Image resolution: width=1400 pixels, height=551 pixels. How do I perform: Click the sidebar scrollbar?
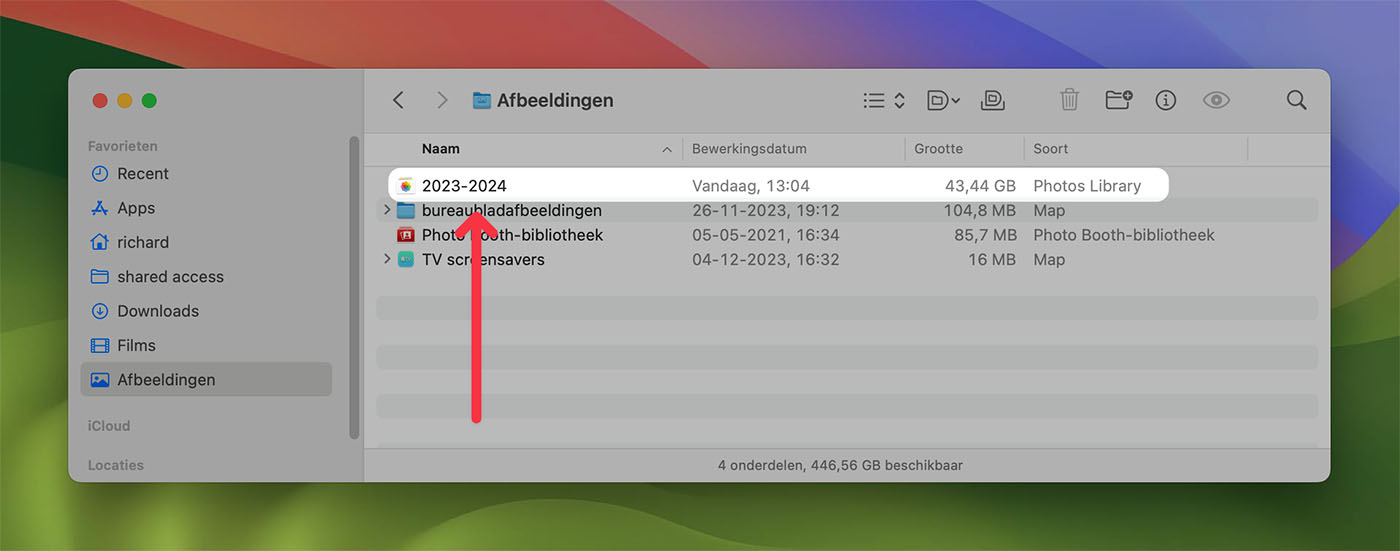(354, 287)
